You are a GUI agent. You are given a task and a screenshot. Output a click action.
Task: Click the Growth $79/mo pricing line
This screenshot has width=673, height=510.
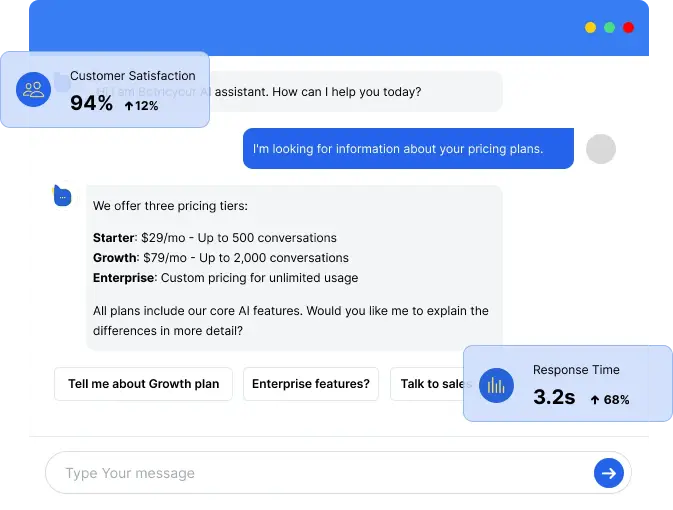221,258
